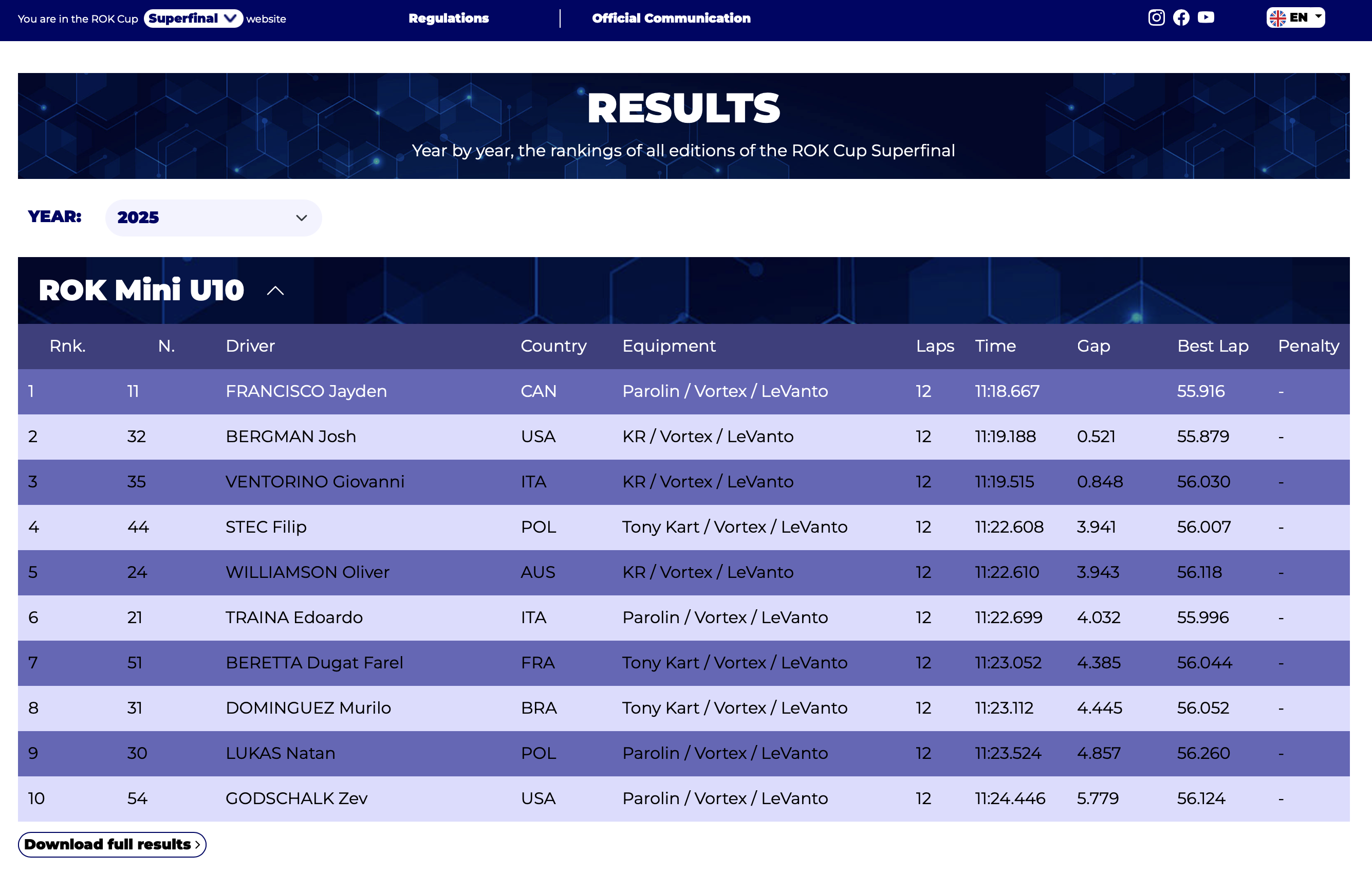Select the BERGMAN Josh row
Viewport: 1372px width, 872px height.
290,437
